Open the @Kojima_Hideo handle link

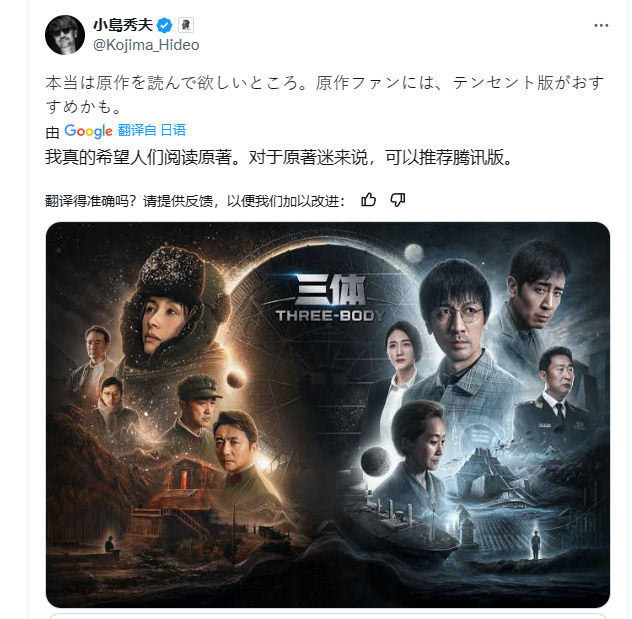coord(146,45)
